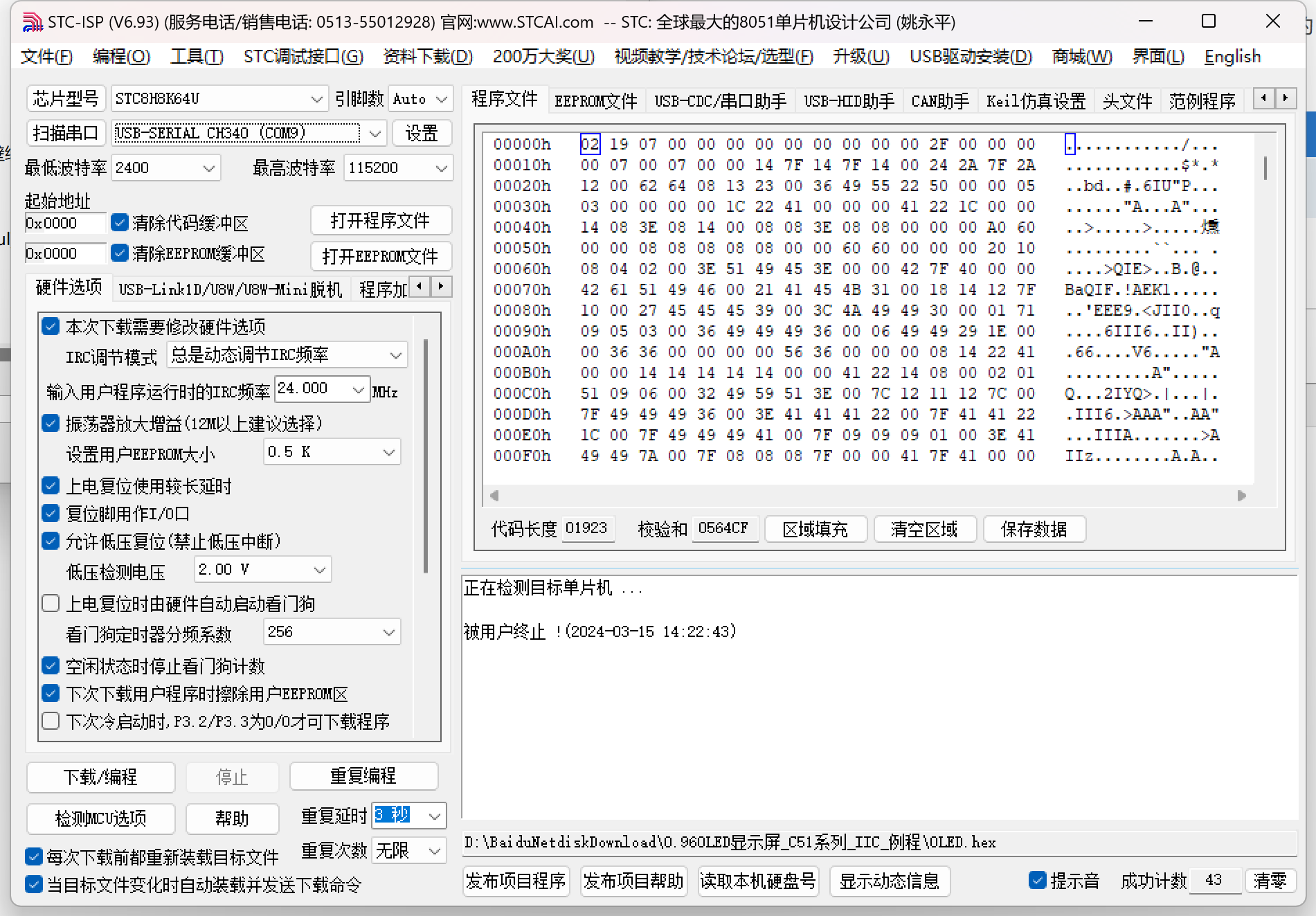Click 清空区域 button
Image resolution: width=1316 pixels, height=916 pixels.
(x=925, y=529)
